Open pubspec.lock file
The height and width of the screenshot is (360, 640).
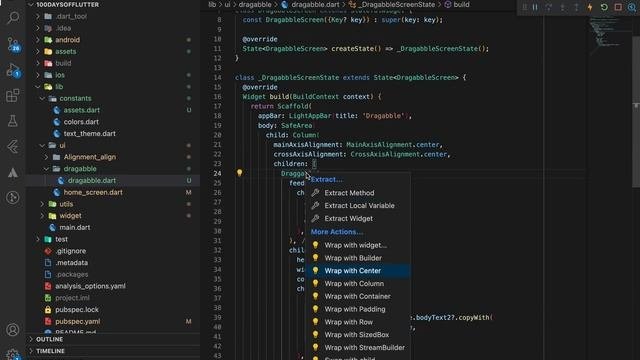click(x=77, y=310)
